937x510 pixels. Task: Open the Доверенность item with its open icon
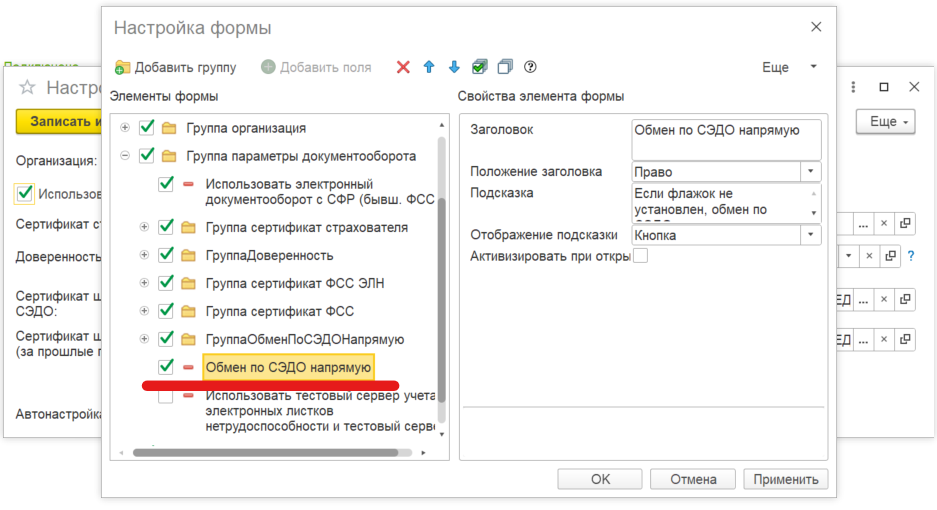[x=890, y=256]
